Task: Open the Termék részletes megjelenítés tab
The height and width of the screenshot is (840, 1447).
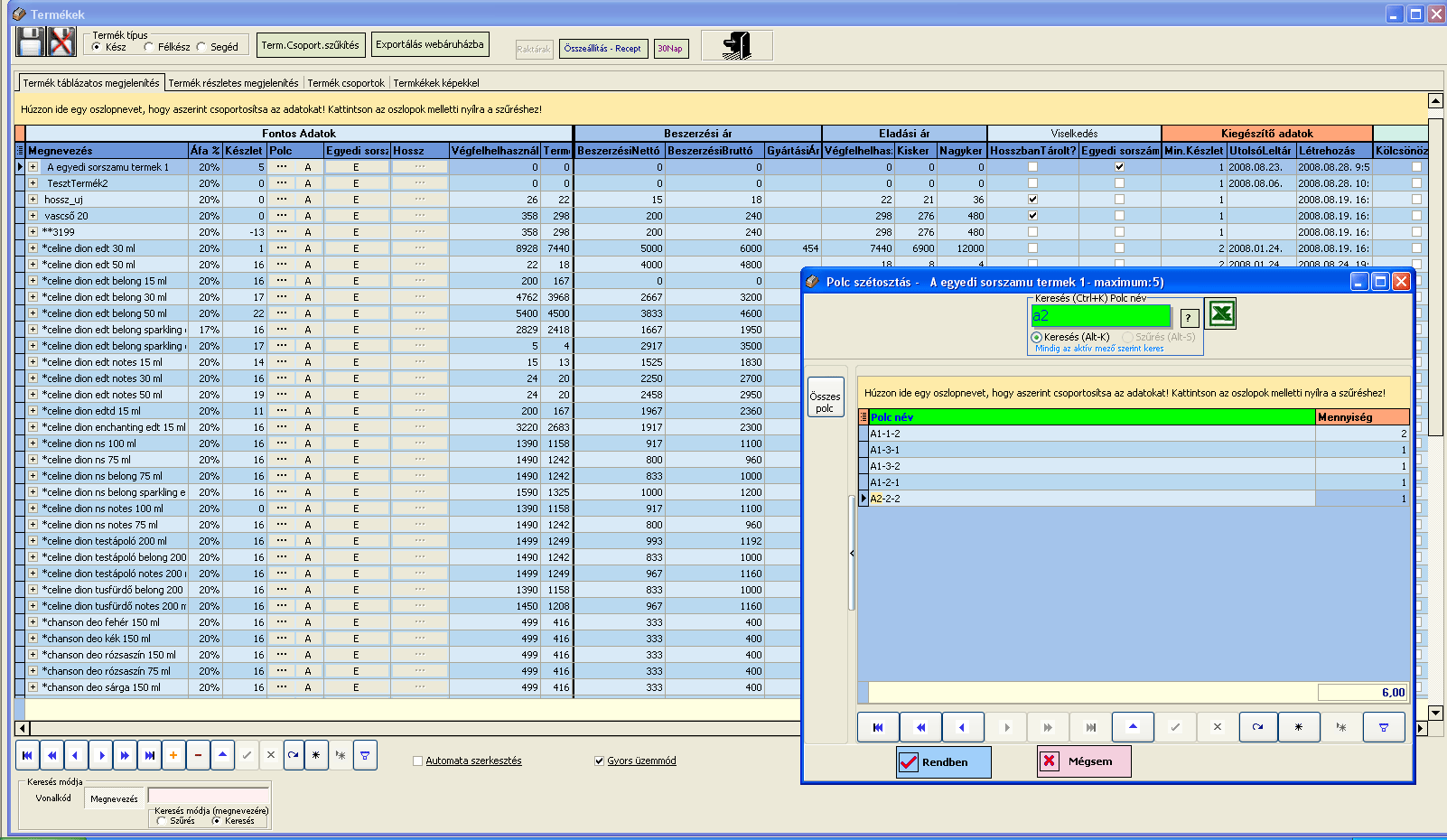Action: point(233,83)
